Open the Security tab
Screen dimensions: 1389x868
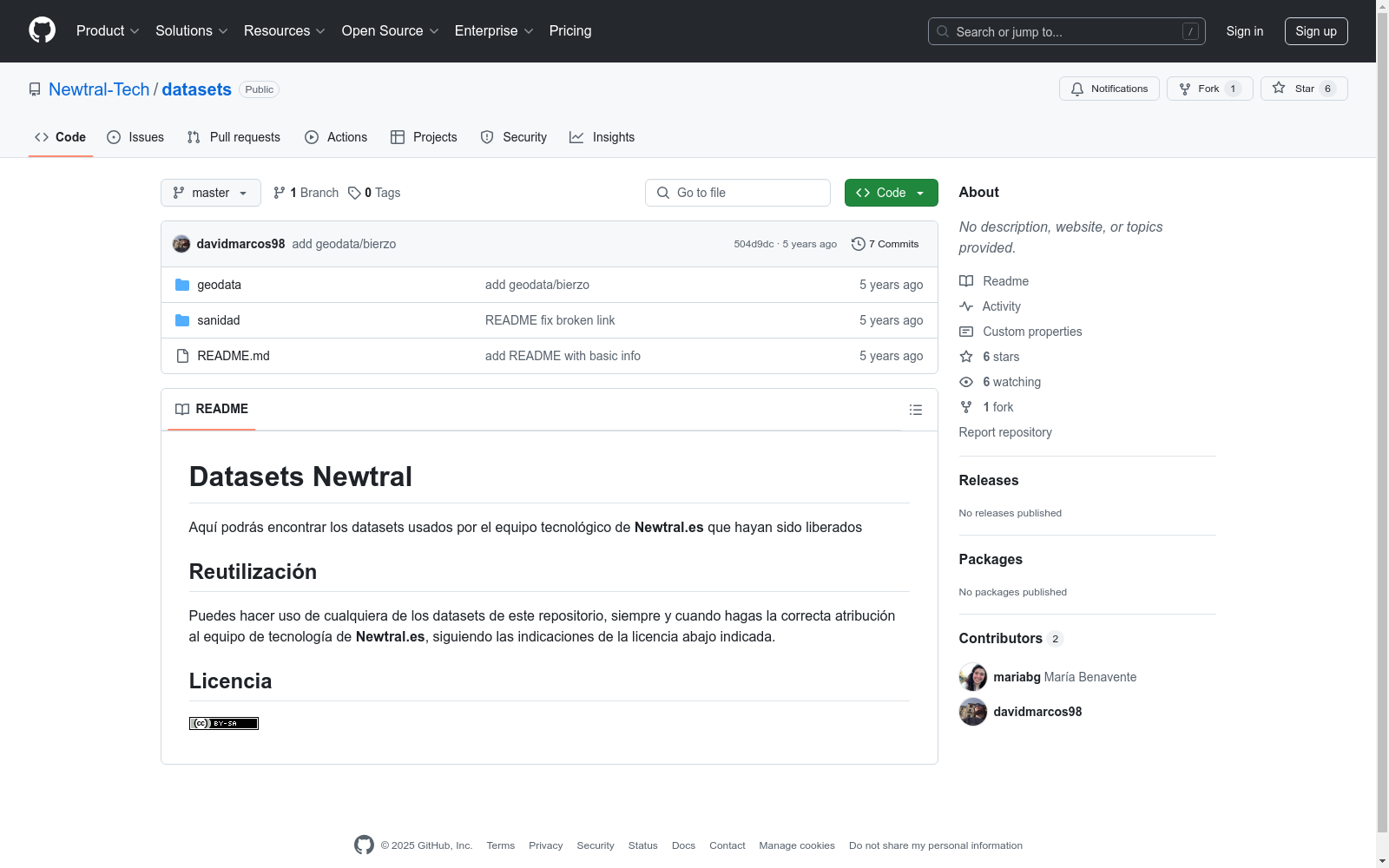click(x=514, y=137)
